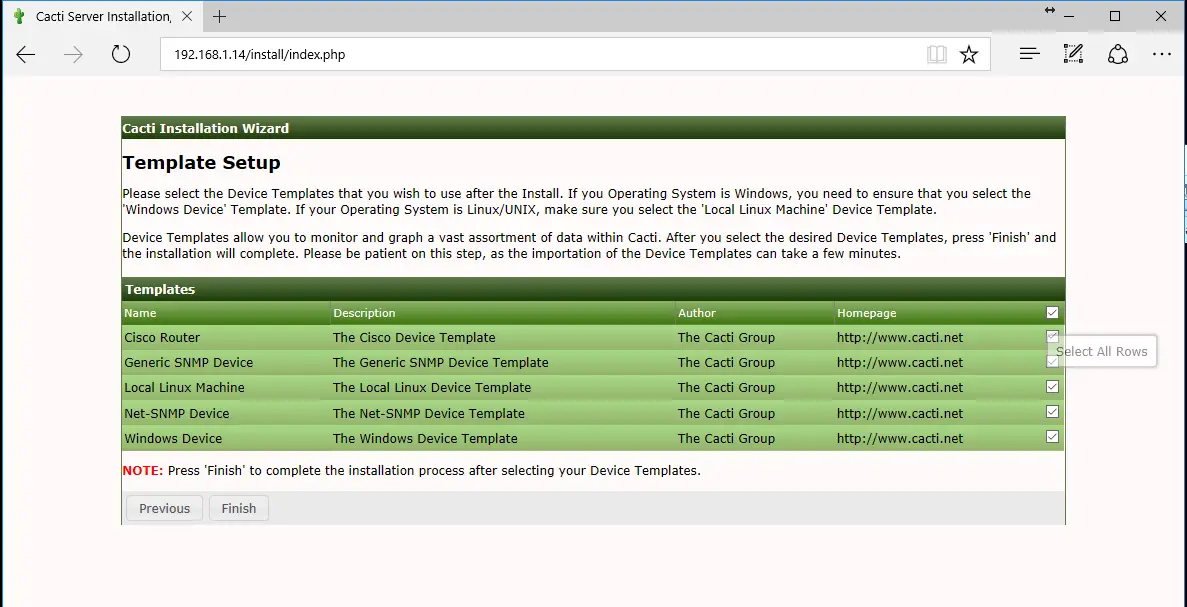Toggle Local Linux Machine checkbox
Image resolution: width=1187 pixels, height=607 pixels.
pyautogui.click(x=1052, y=387)
